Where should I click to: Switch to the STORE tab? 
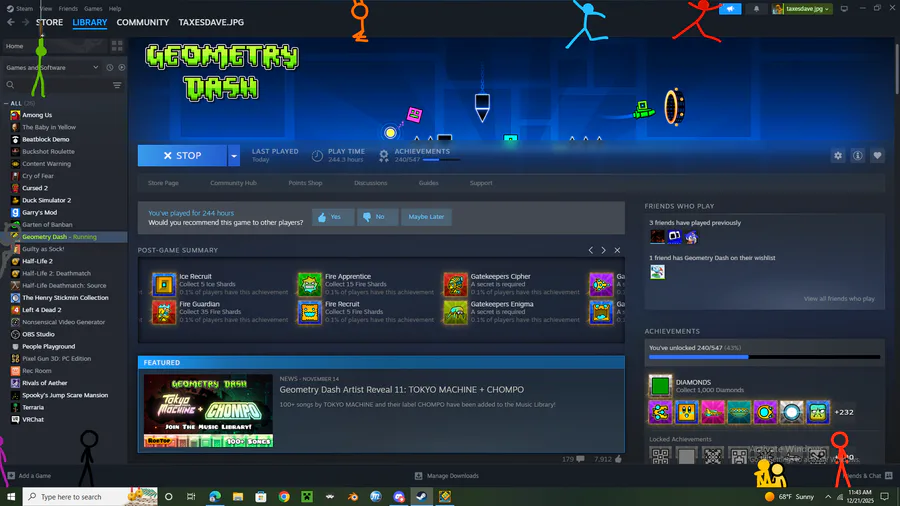[x=49, y=22]
